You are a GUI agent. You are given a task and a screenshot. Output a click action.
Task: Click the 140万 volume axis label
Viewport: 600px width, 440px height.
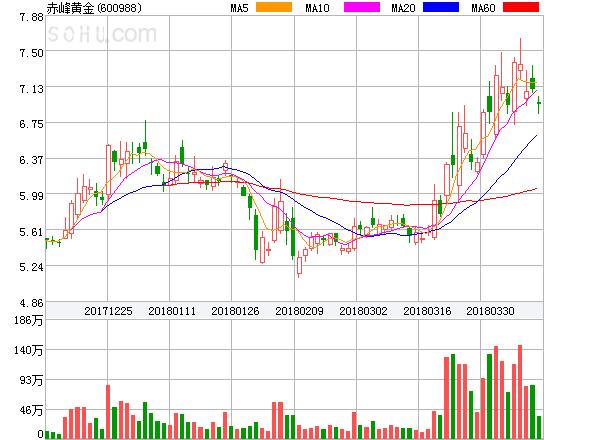coord(28,350)
